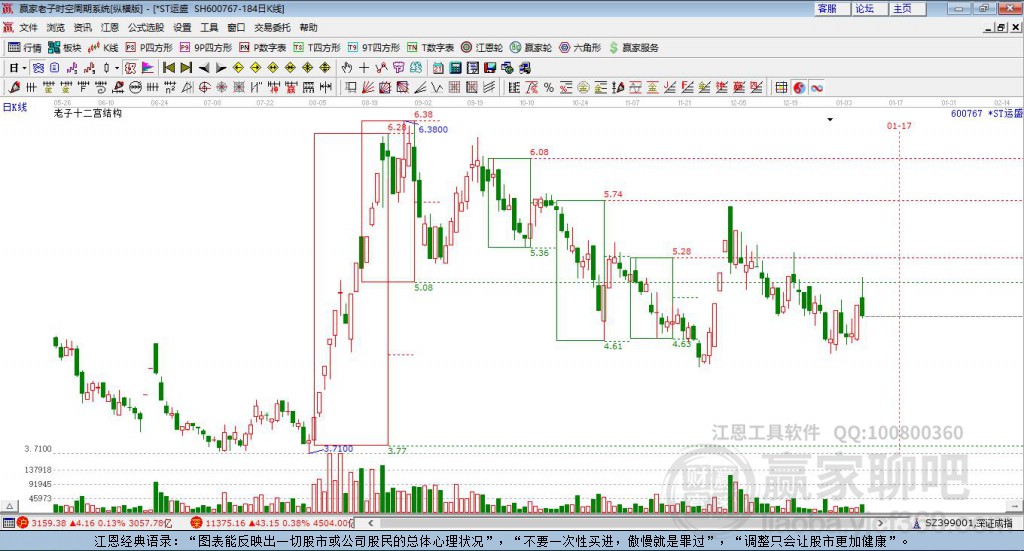Image resolution: width=1024 pixels, height=551 pixels.
Task: Click the calendar date icon
Action: 438,68
